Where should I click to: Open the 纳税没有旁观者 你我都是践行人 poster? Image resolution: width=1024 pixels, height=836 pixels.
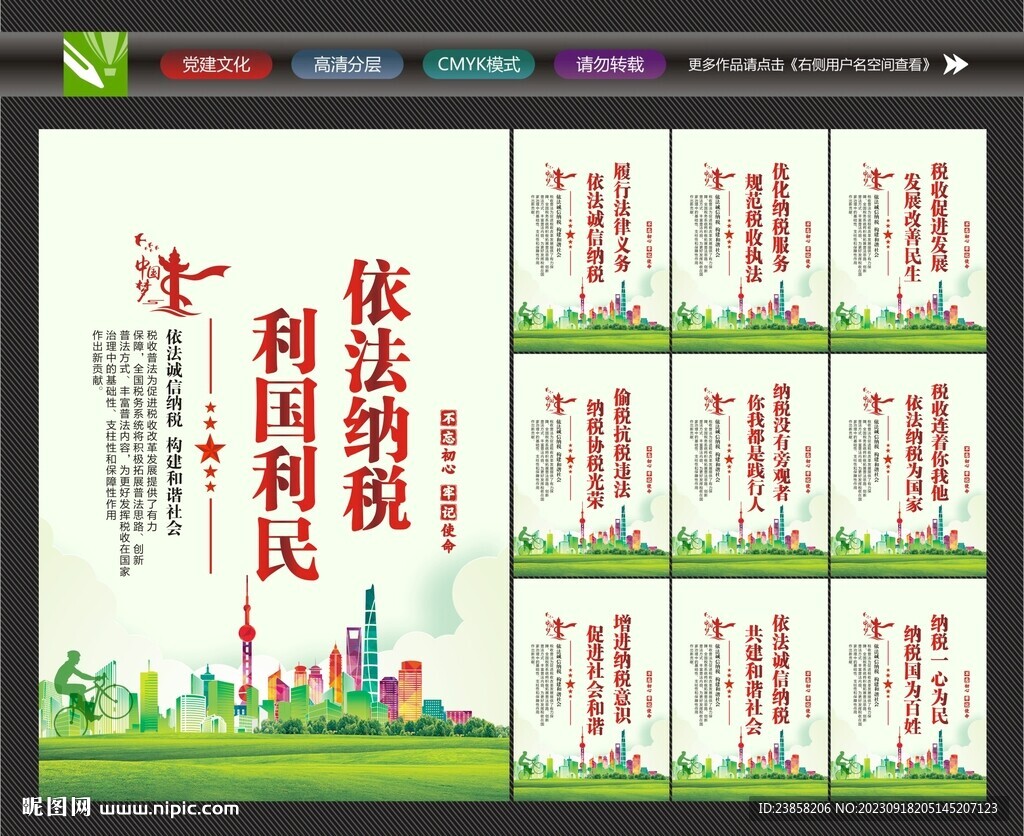pos(750,465)
